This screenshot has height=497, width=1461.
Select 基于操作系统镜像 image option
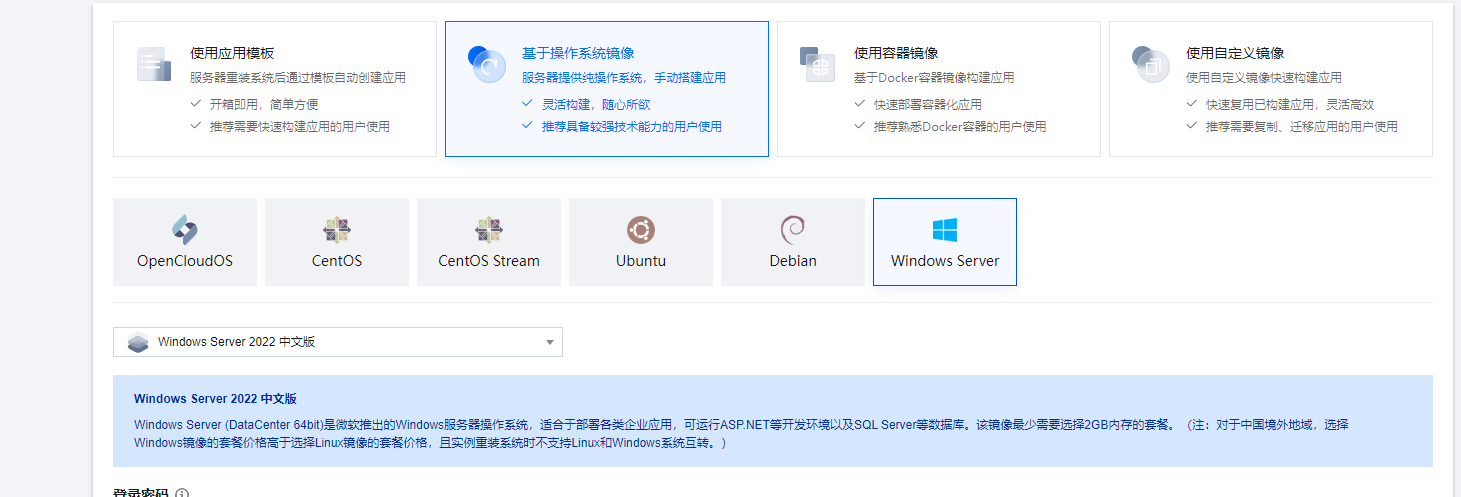[x=607, y=89]
